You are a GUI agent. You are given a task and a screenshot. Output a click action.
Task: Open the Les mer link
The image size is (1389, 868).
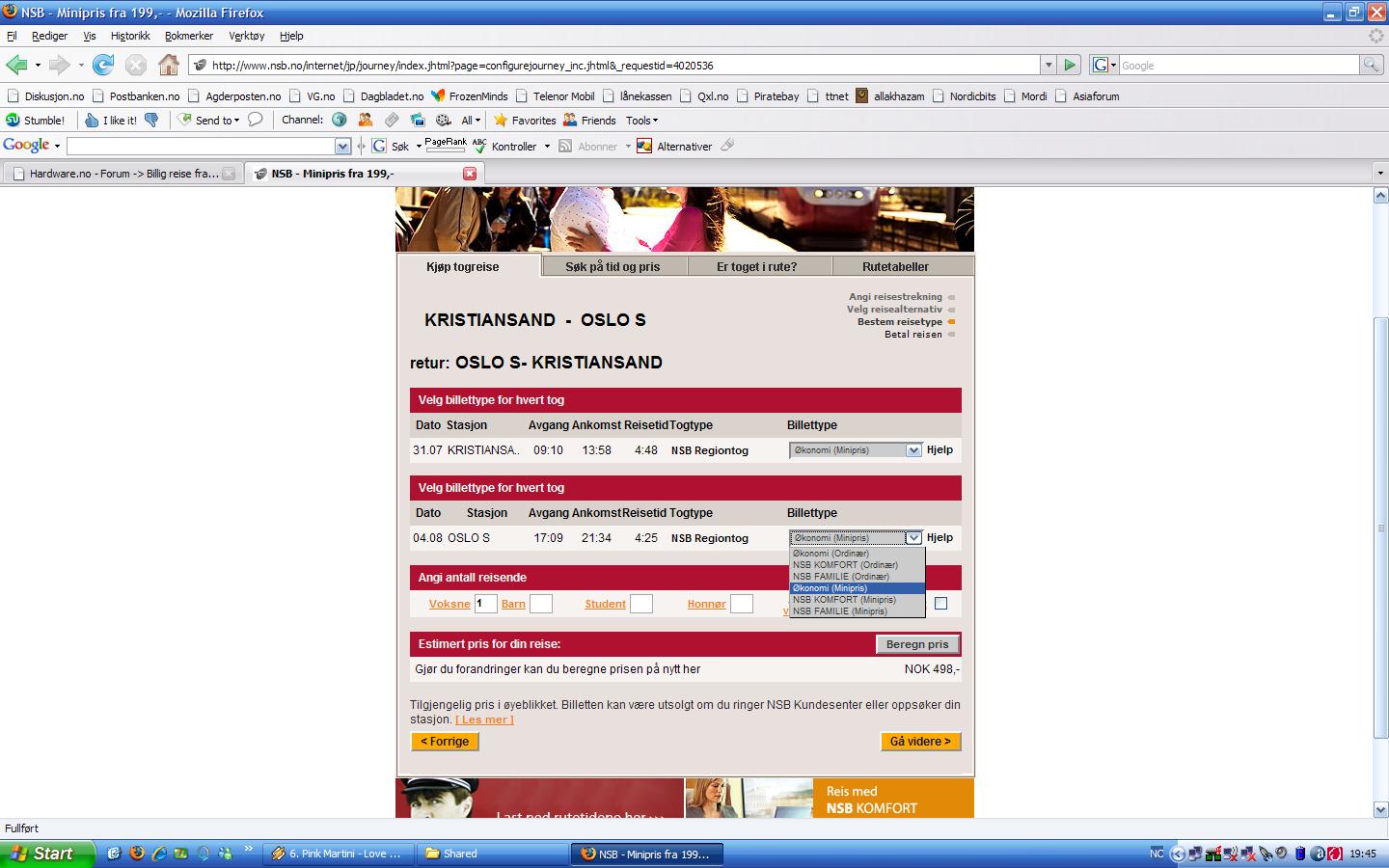(484, 719)
